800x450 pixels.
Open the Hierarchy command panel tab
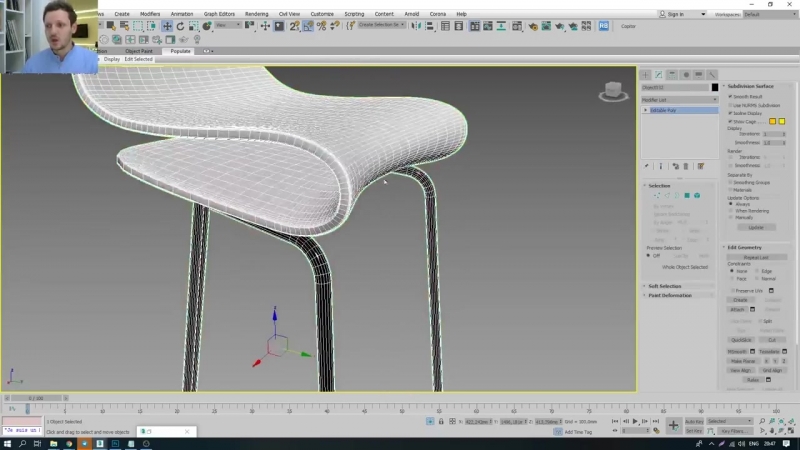point(672,75)
